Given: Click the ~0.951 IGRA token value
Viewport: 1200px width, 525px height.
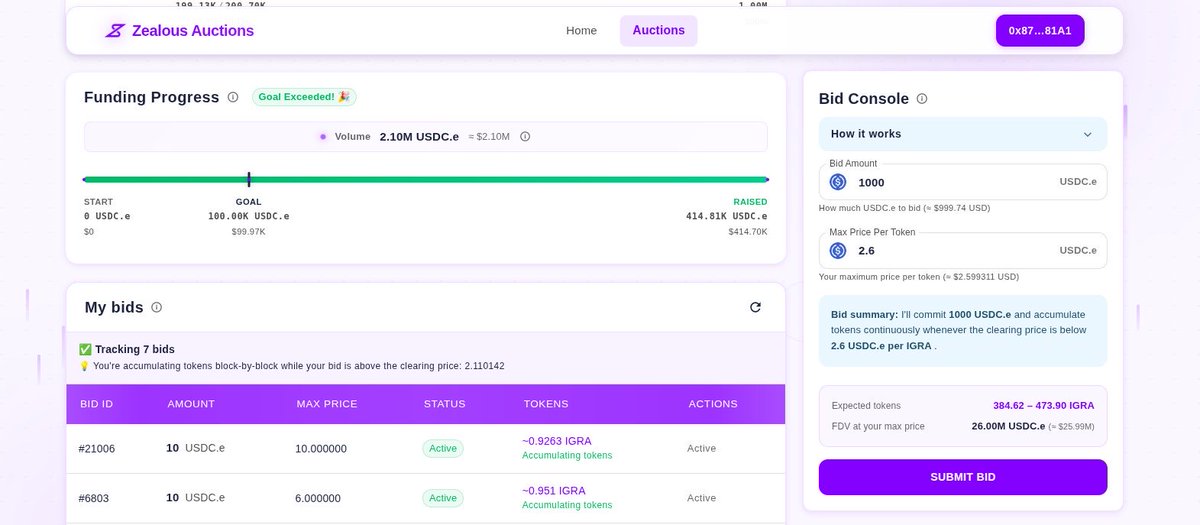Looking at the screenshot, I should [x=554, y=491].
